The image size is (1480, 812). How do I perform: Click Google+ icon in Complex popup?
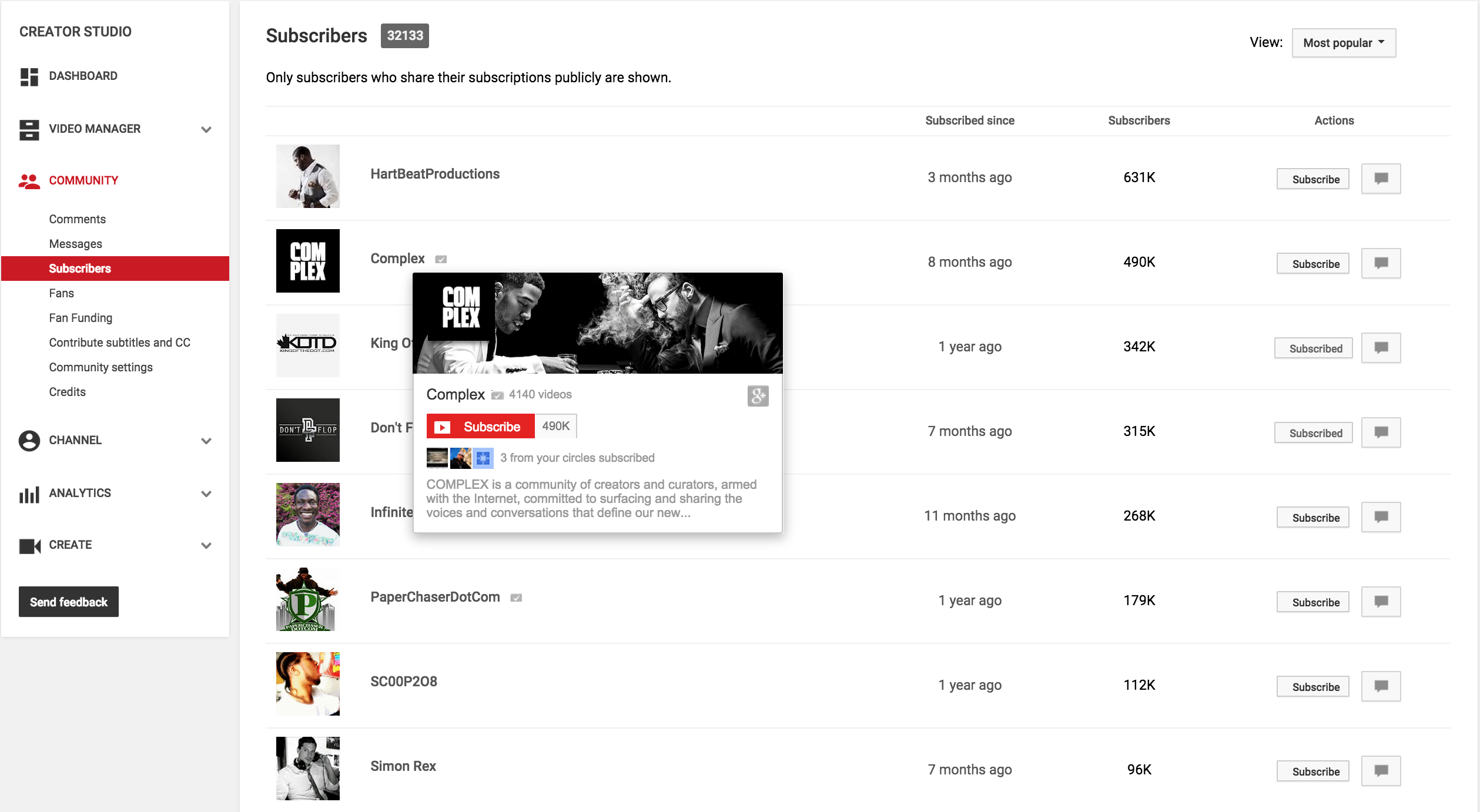point(758,395)
